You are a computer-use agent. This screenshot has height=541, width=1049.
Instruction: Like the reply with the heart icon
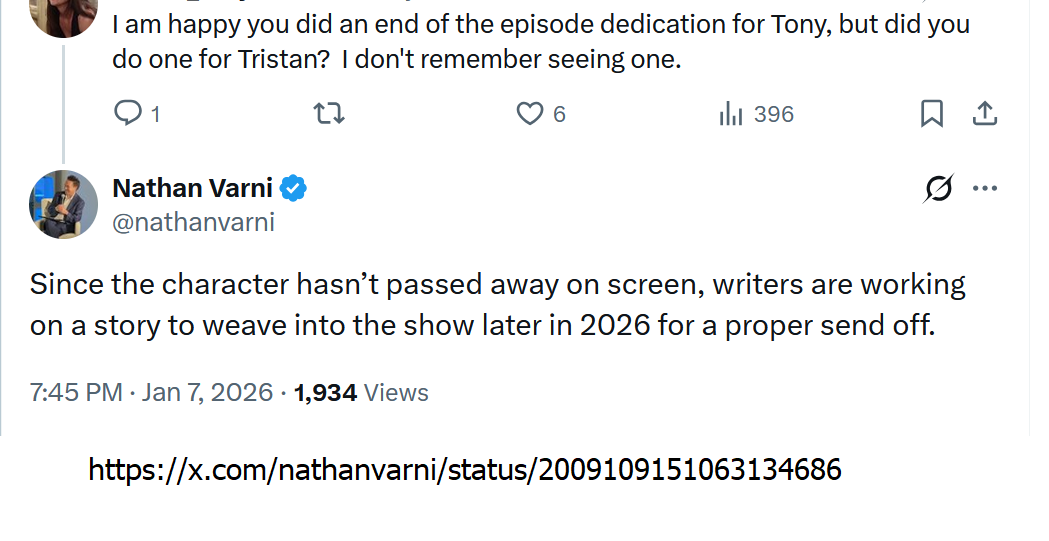pyautogui.click(x=529, y=114)
